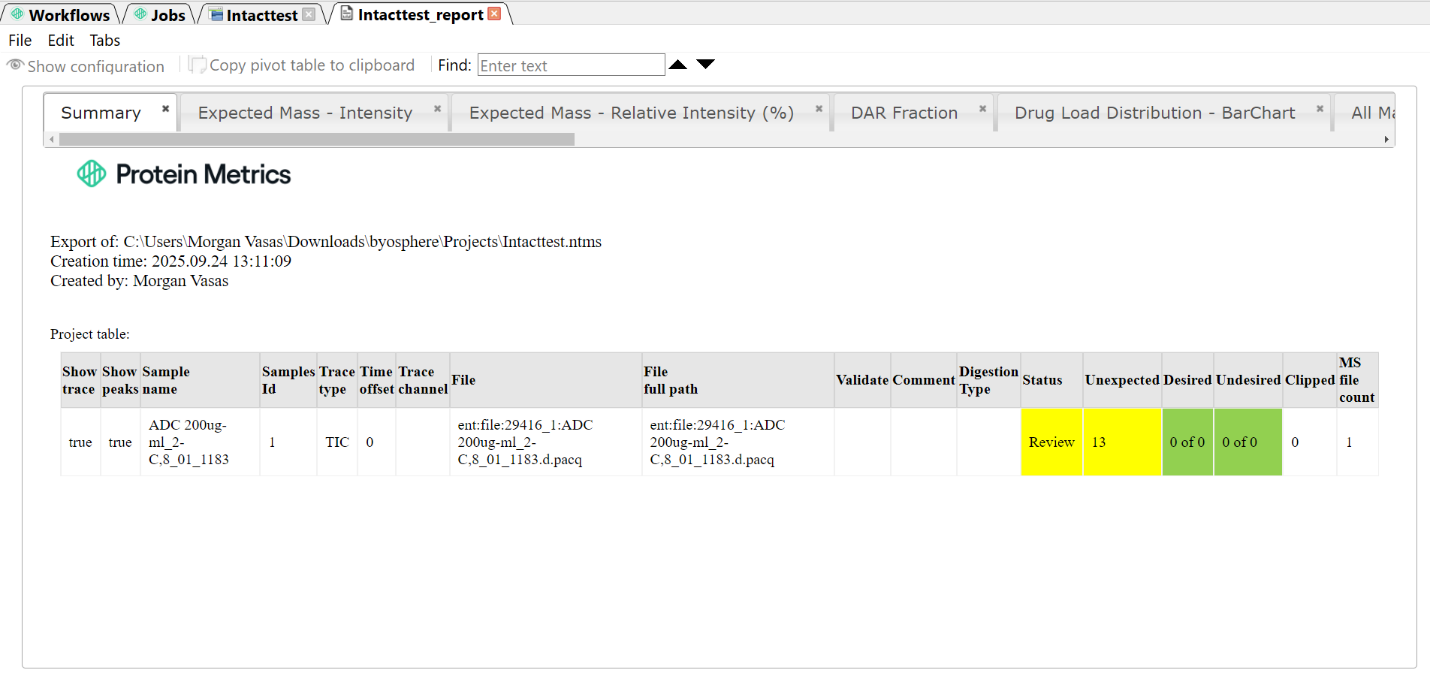The width and height of the screenshot is (1430, 679).
Task: Close the Expected Mass - Intensity tab
Action: 438,108
